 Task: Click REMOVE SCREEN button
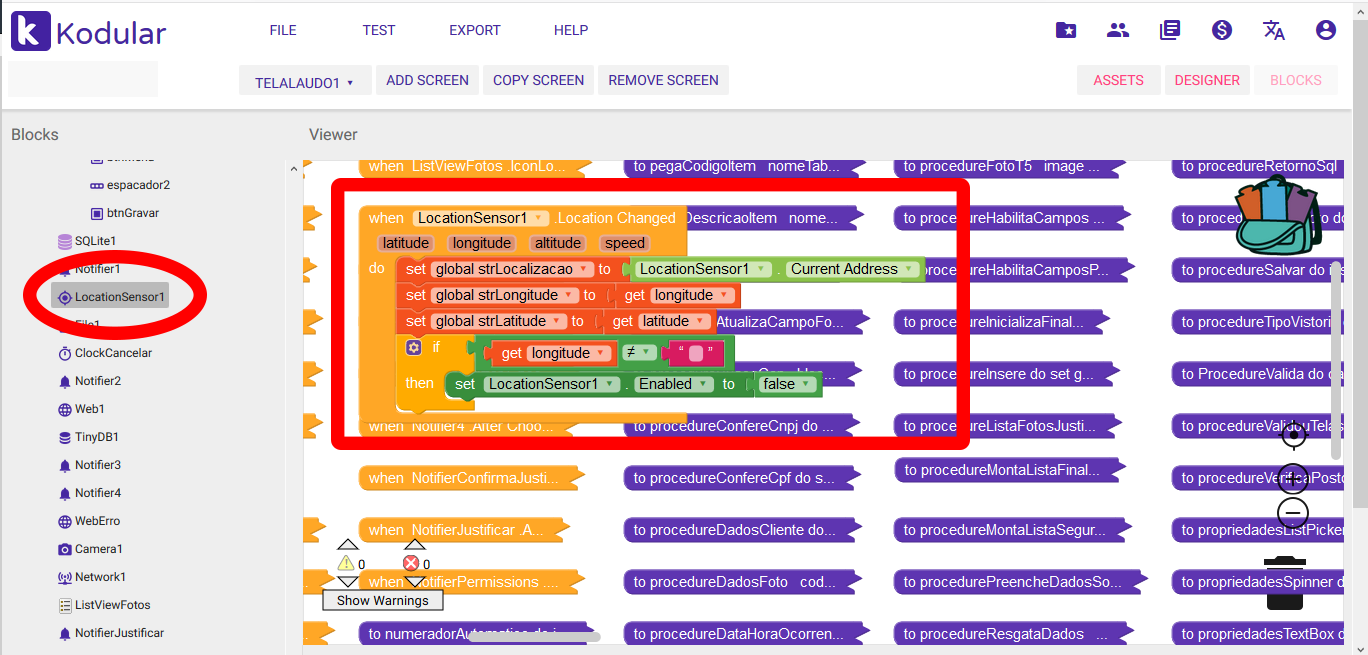click(x=663, y=80)
